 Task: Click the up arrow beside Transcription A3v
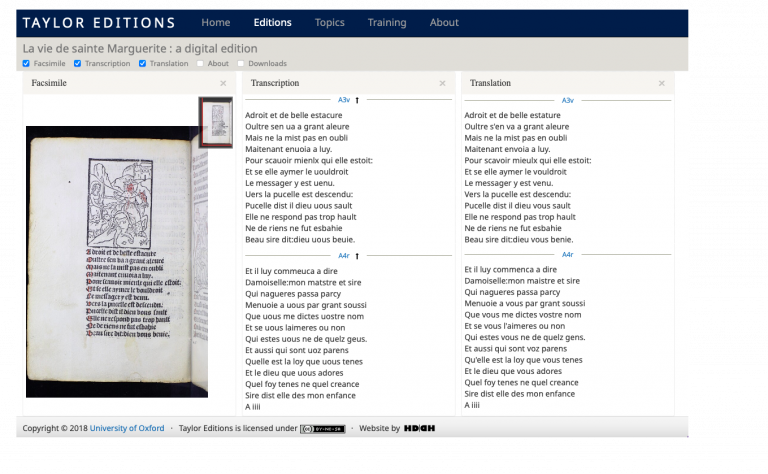[357, 100]
